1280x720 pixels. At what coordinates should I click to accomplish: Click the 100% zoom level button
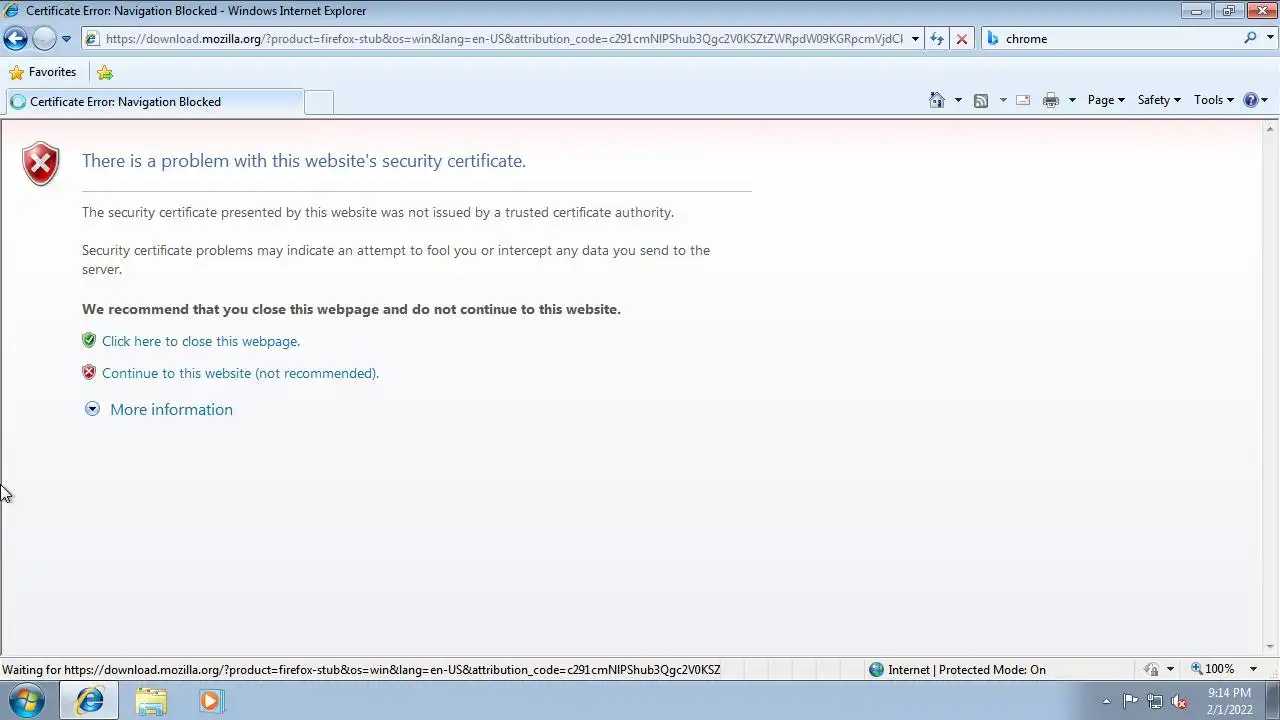click(x=1212, y=669)
